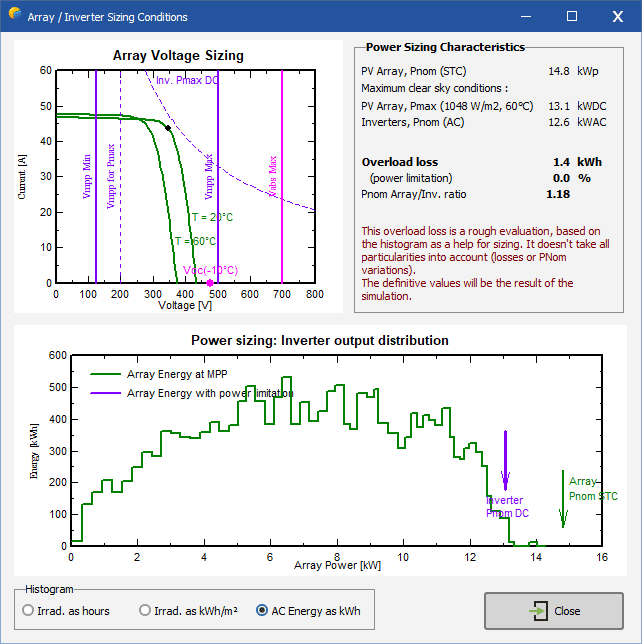642x644 pixels.
Task: Click the arrow icon on the Close button
Action: click(539, 611)
